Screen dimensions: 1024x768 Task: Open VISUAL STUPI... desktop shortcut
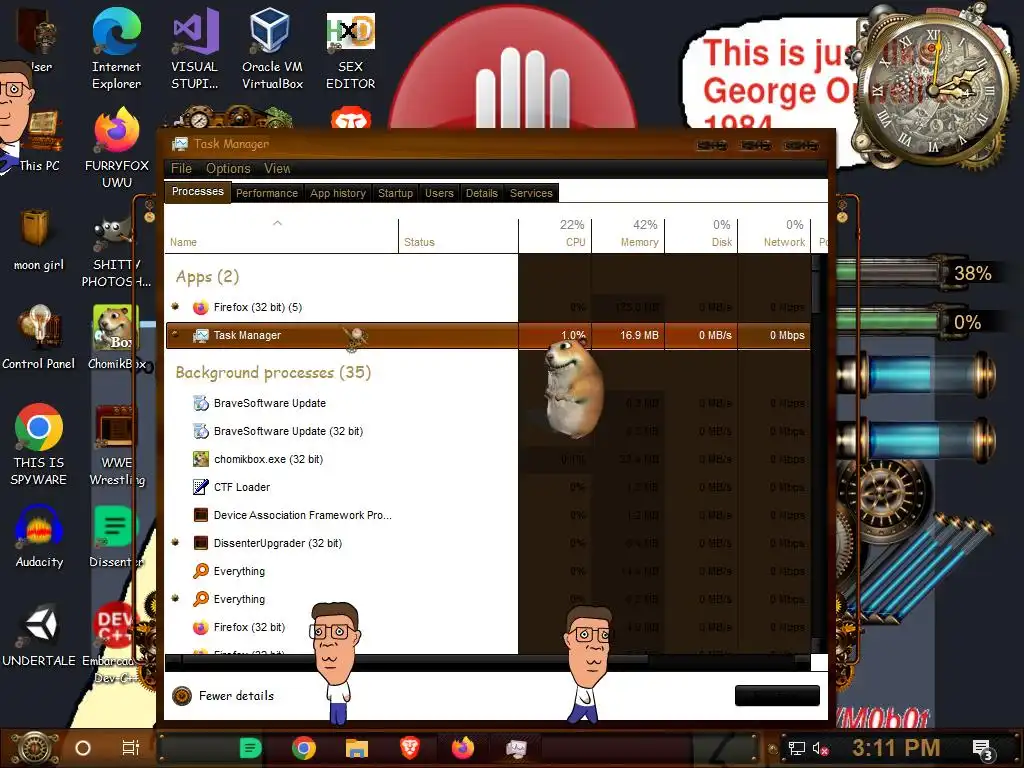[x=195, y=48]
